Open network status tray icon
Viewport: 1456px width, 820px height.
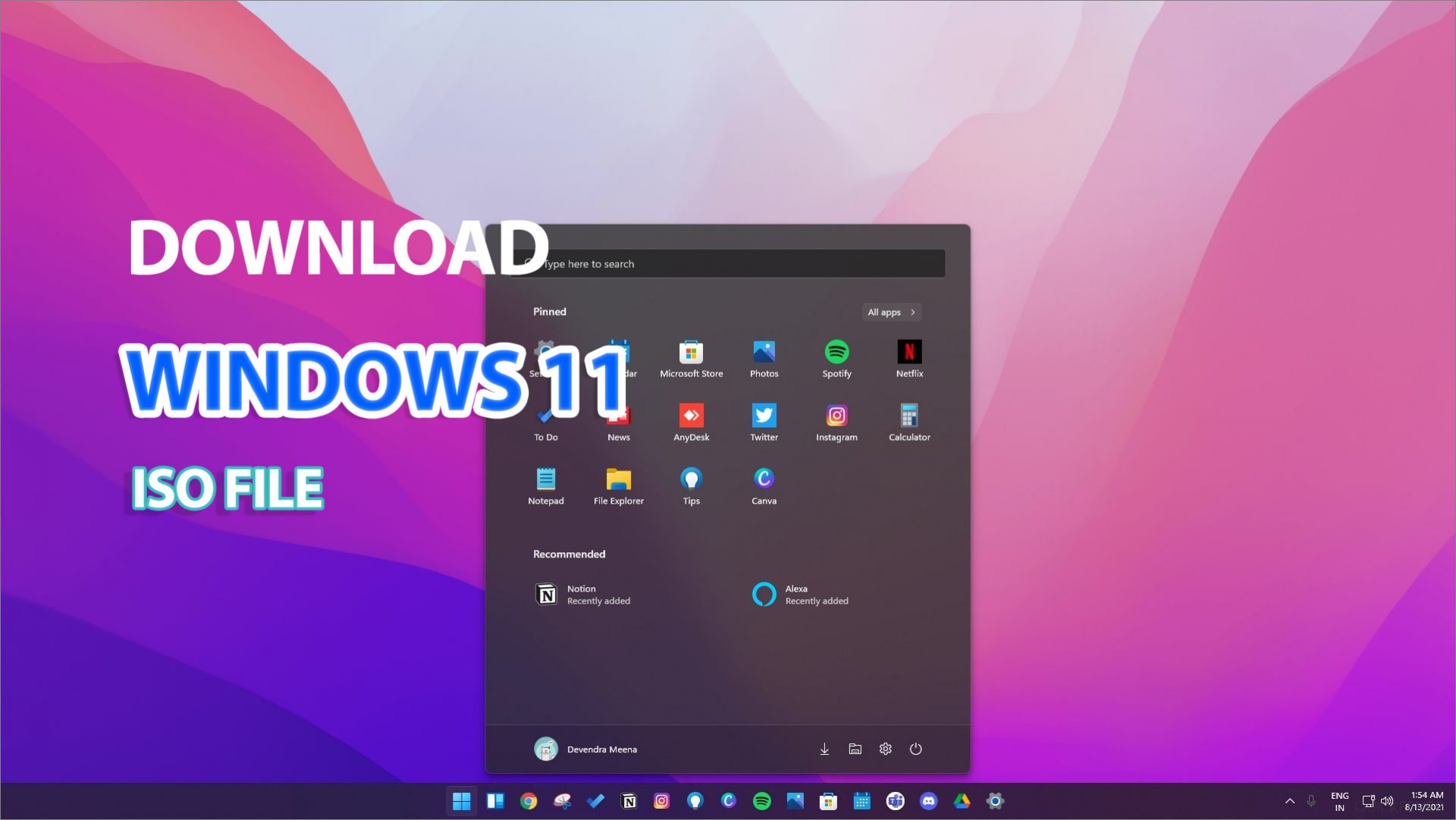pyautogui.click(x=1368, y=801)
